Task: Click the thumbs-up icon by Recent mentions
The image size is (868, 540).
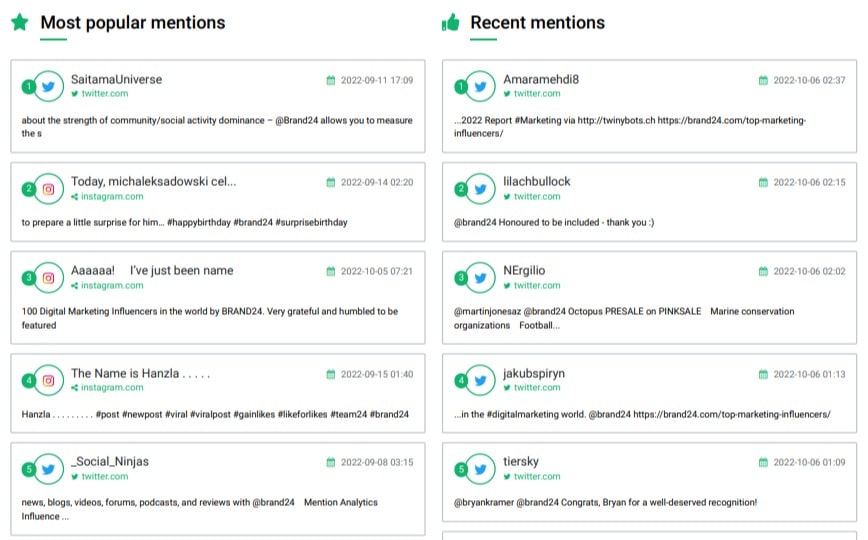Action: 450,22
